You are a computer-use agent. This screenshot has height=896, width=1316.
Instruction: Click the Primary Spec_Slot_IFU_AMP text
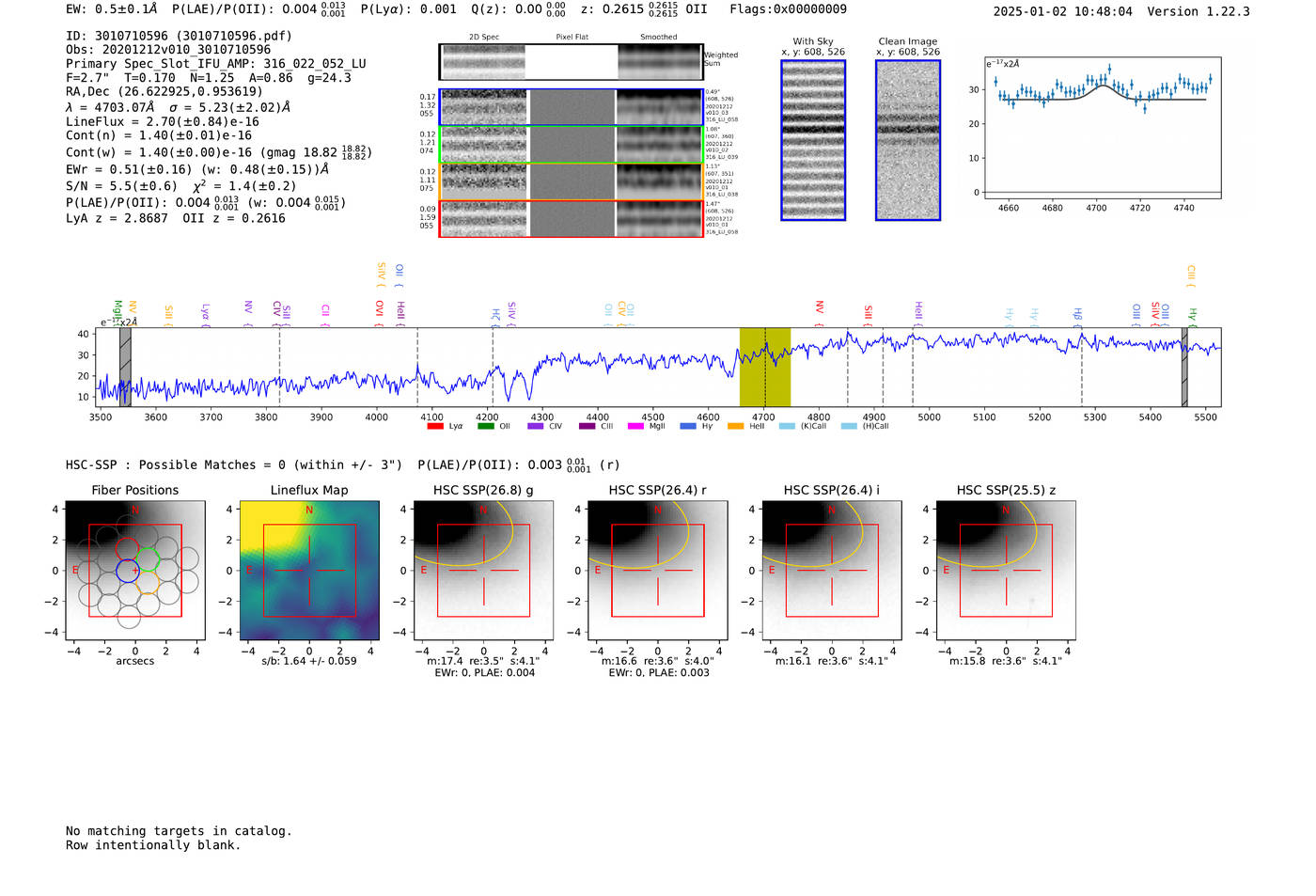pos(216,64)
